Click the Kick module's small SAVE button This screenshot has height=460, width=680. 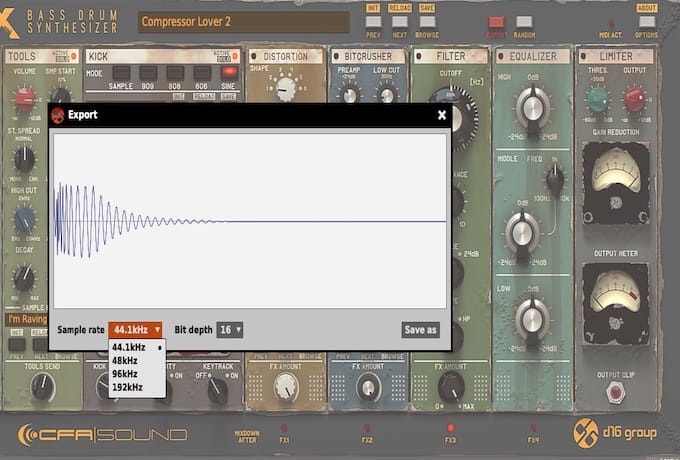(228, 97)
